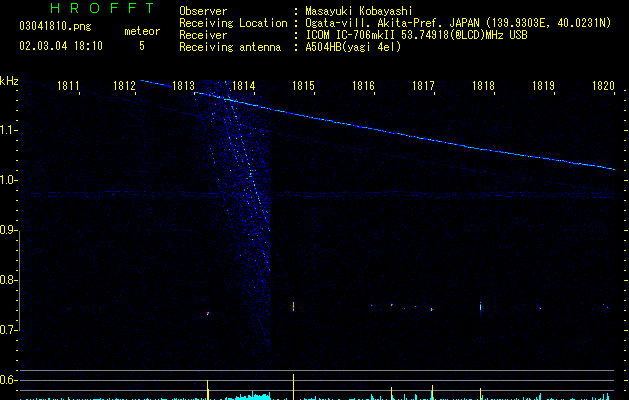629x400 pixels.
Task: Click the A504HB(yagi 4el) antenna value
Action: (x=353, y=47)
